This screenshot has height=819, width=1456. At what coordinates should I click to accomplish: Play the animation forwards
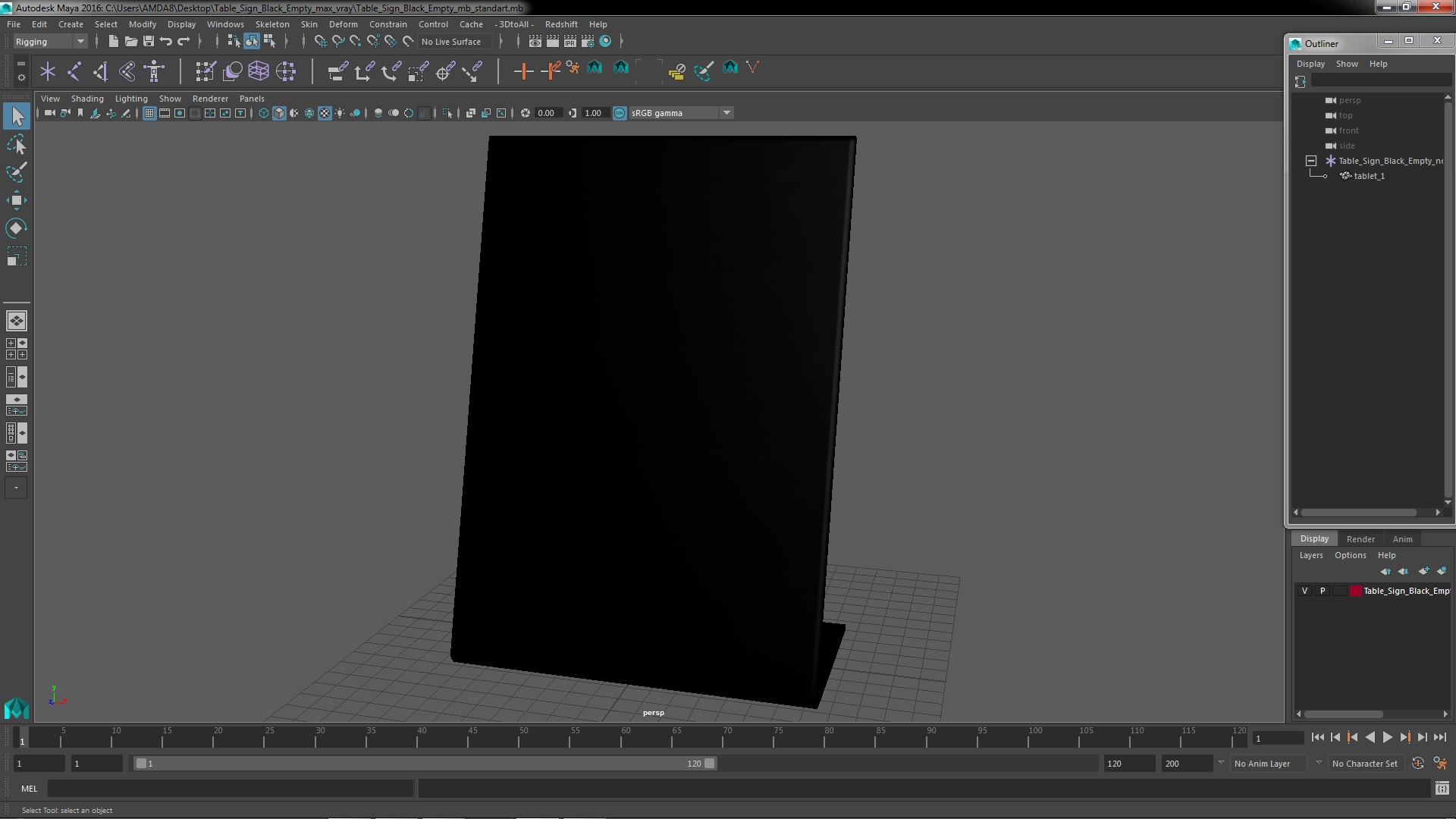pyautogui.click(x=1387, y=737)
